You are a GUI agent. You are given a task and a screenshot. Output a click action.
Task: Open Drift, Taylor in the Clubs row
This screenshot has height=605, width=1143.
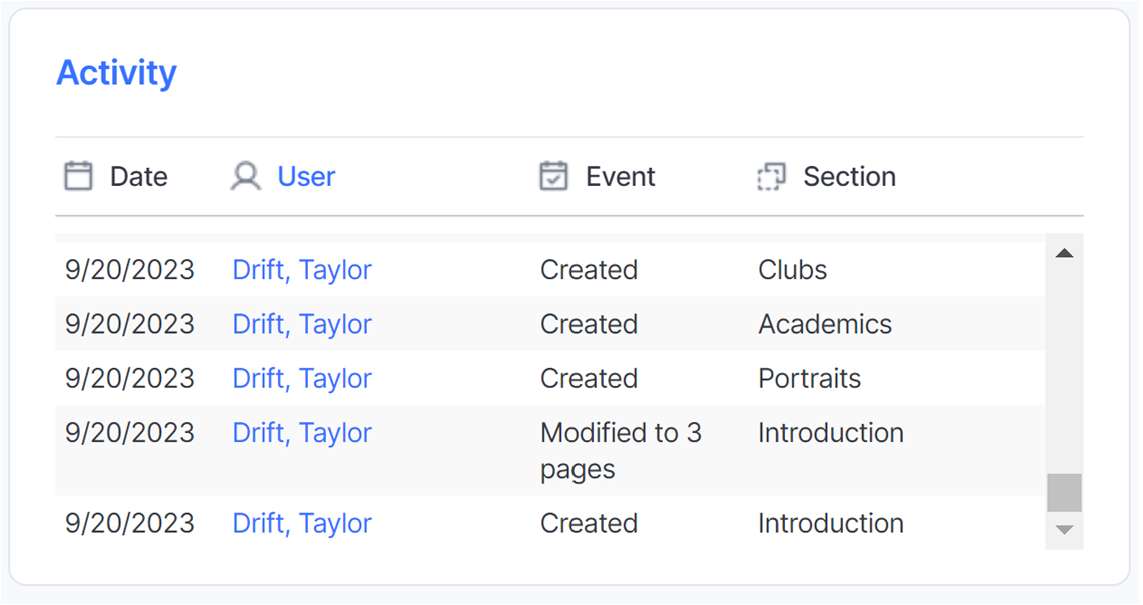pyautogui.click(x=302, y=270)
